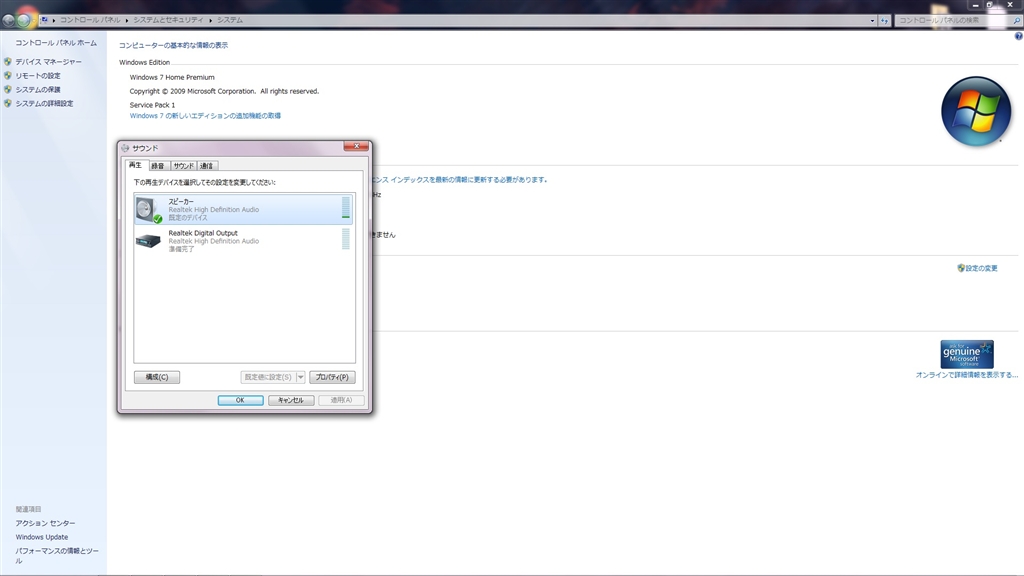
Task: Expand the arrow after コントロール パネル breadcrumb
Action: (127, 20)
